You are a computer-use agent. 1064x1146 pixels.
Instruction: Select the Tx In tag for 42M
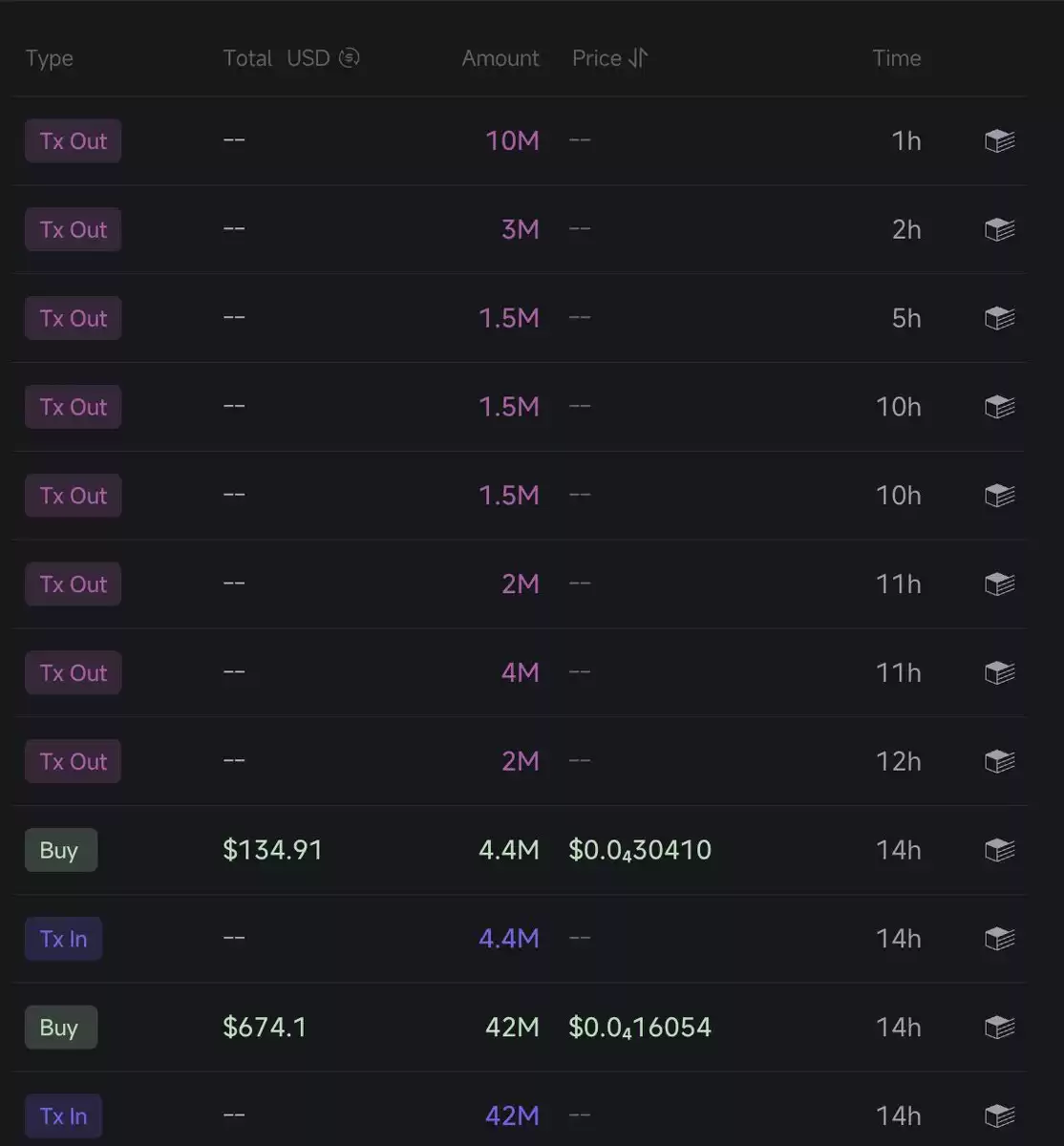[x=63, y=1115]
